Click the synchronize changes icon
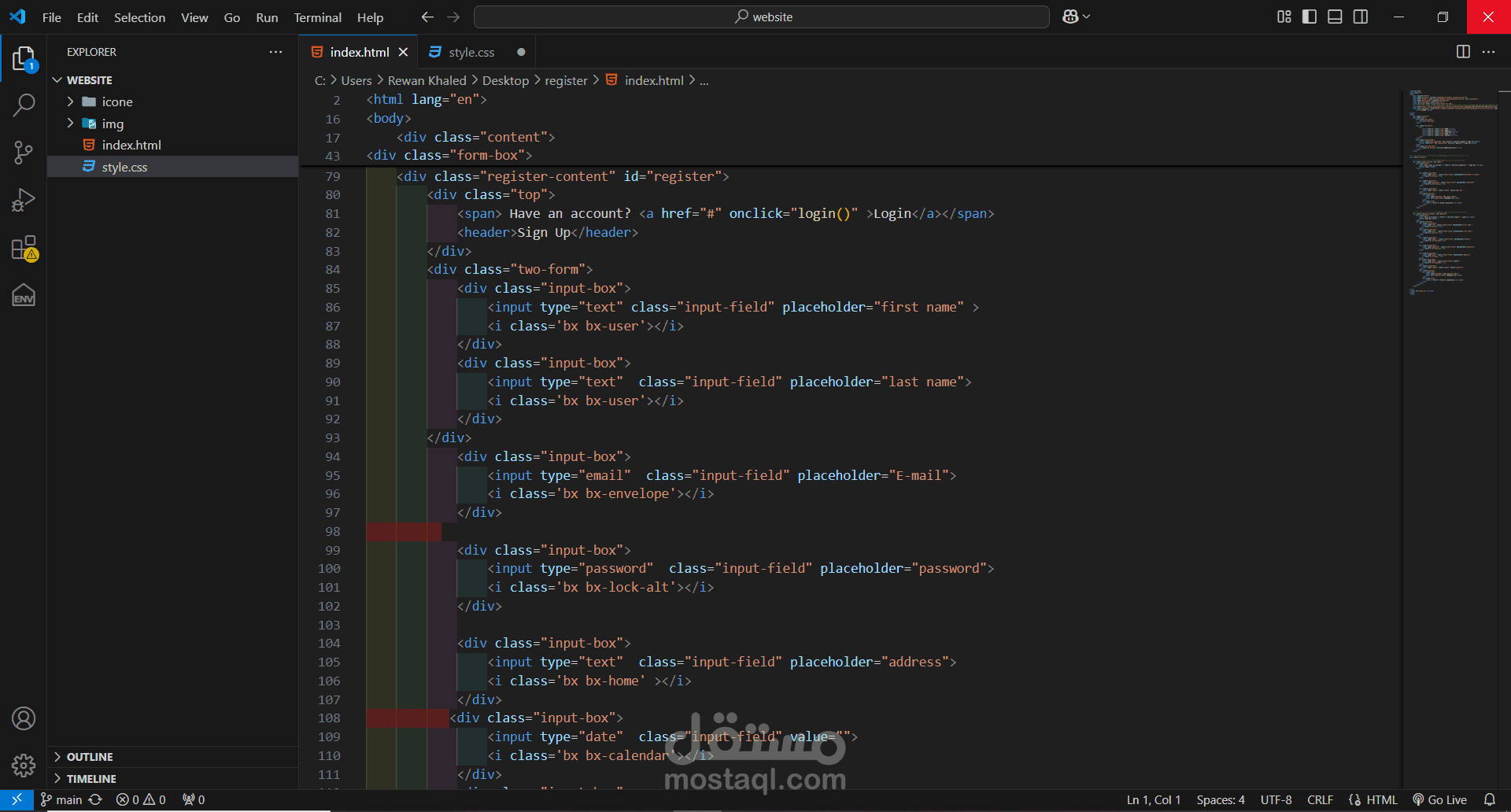The width and height of the screenshot is (1511, 812). [x=95, y=799]
